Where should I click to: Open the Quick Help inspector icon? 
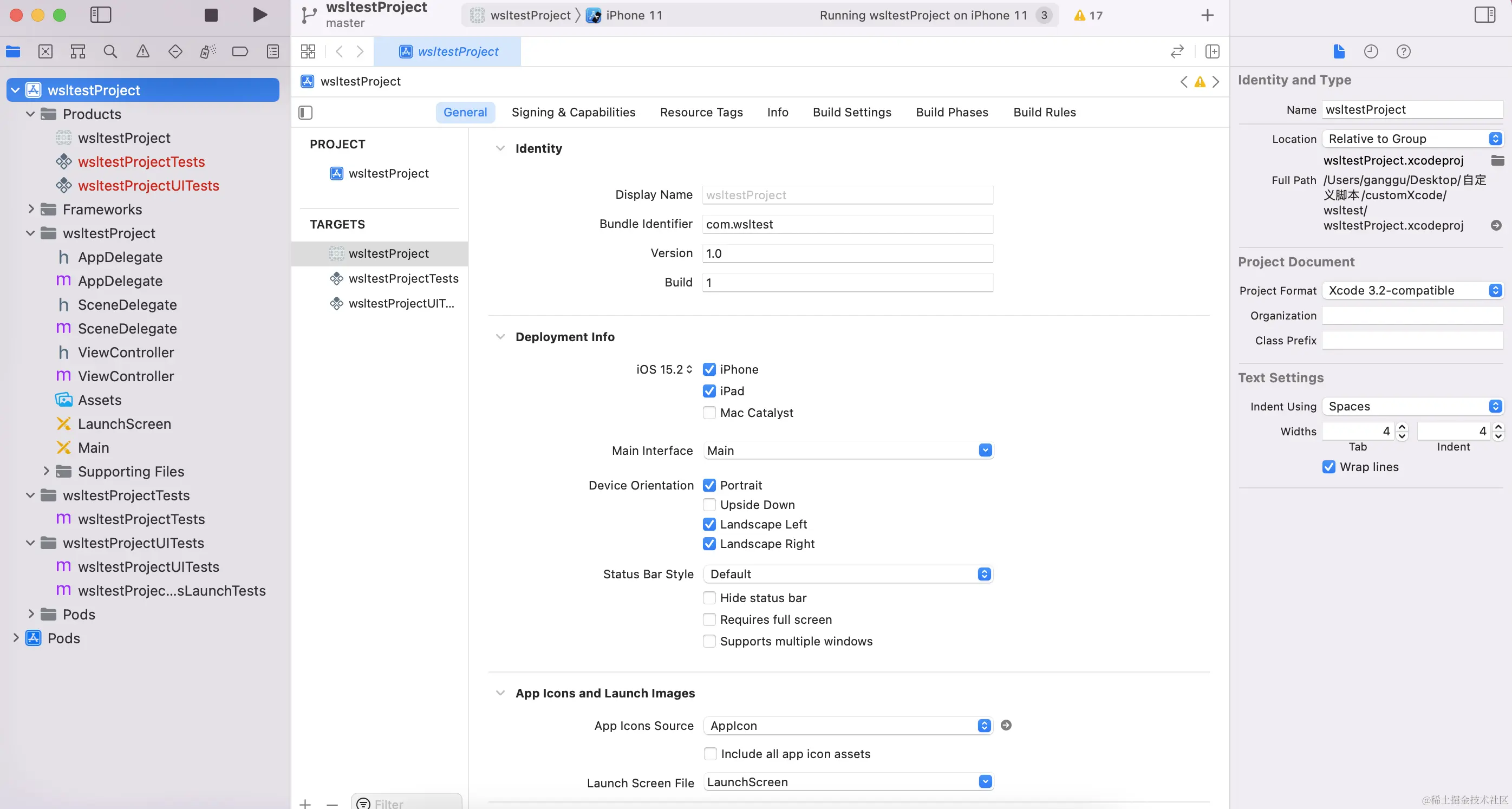coord(1403,51)
